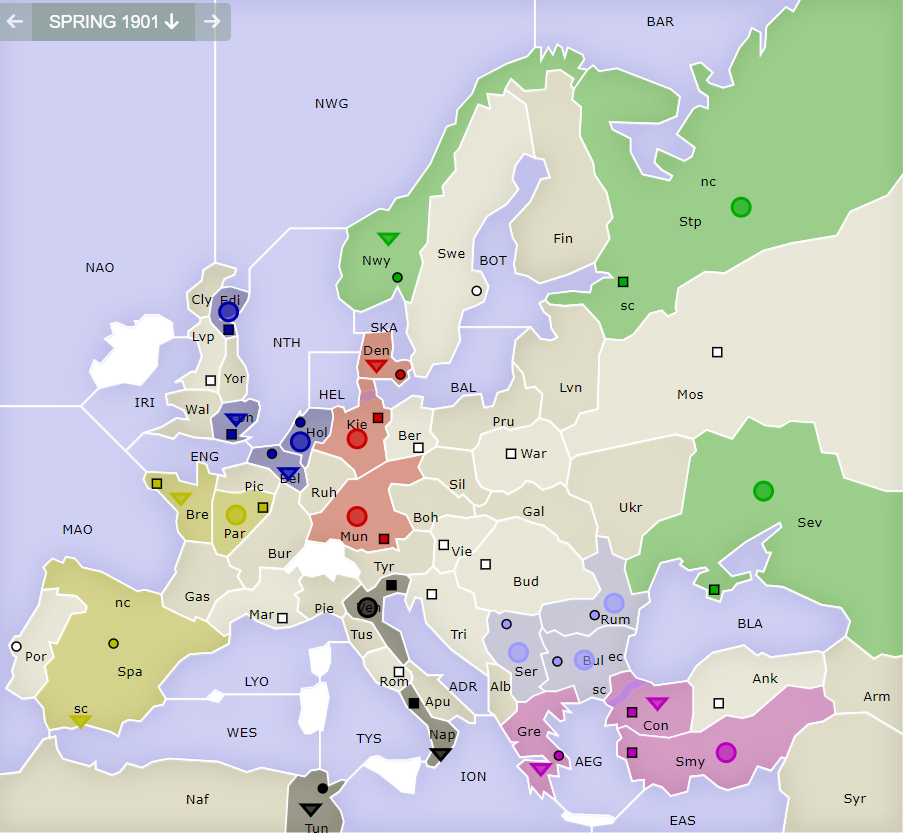The height and width of the screenshot is (834, 903).
Task: Select the magenta army in Smyrna
Action: pos(726,752)
